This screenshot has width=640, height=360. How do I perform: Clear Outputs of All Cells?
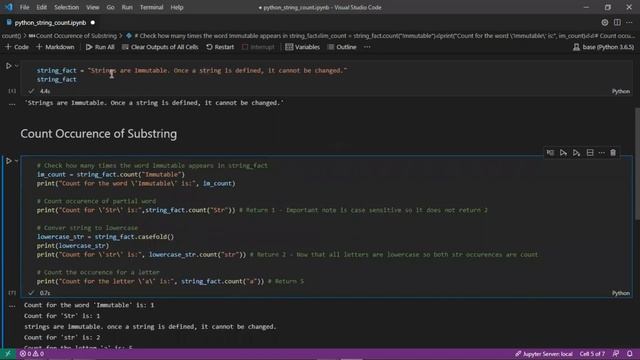pos(160,47)
